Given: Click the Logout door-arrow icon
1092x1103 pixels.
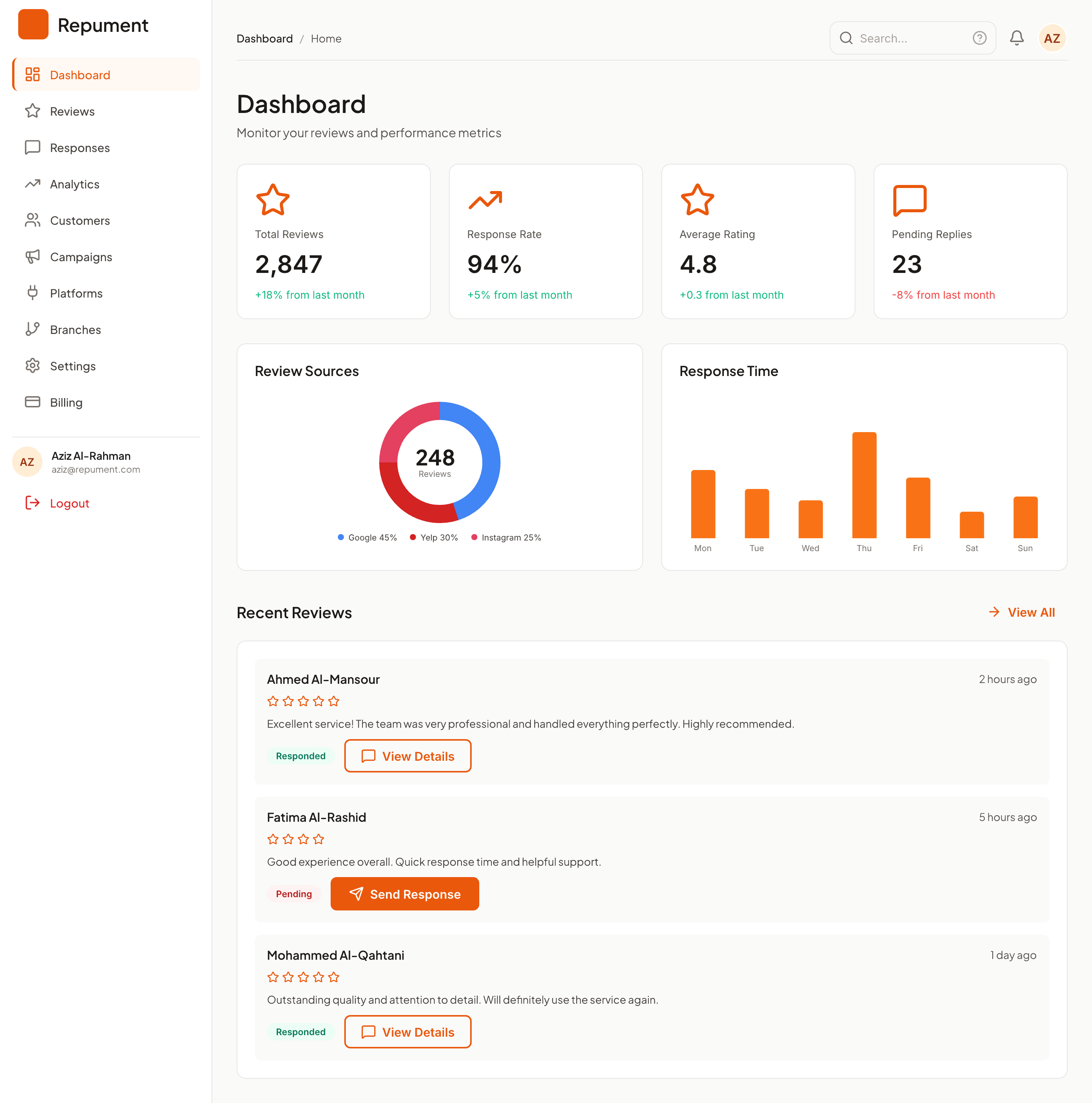Looking at the screenshot, I should pyautogui.click(x=33, y=503).
